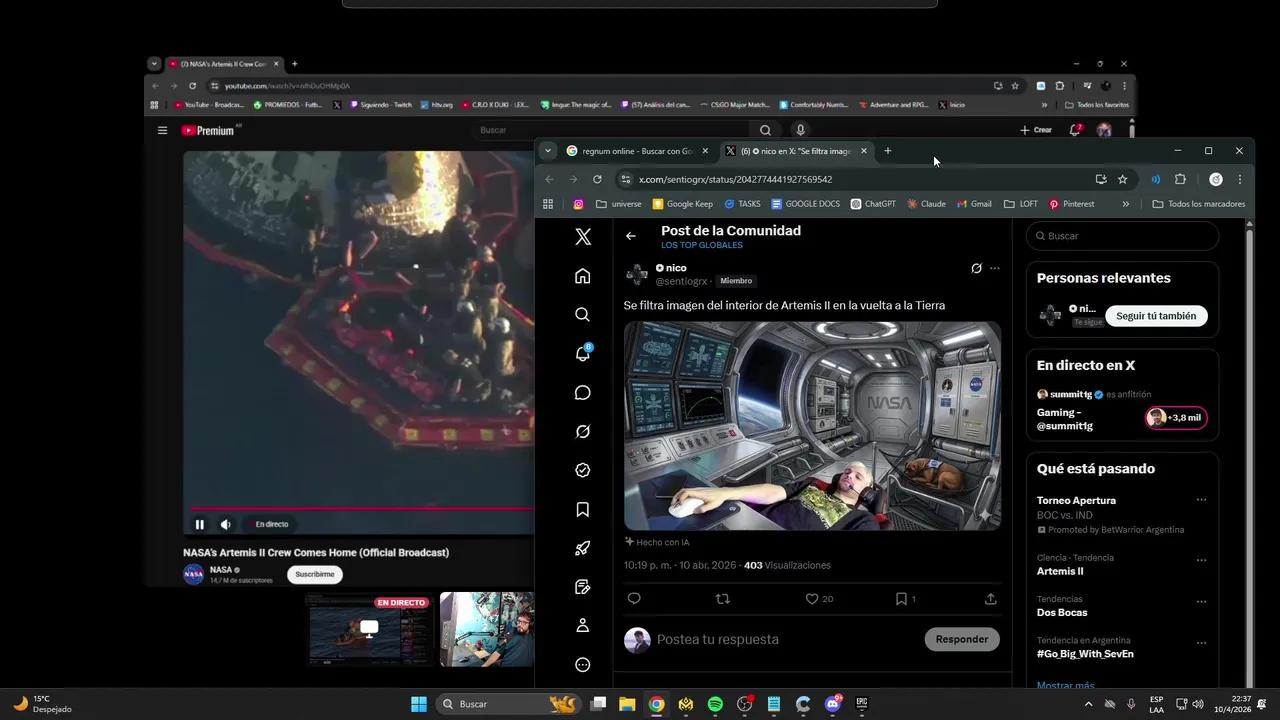Like nico's post with 20 likes
Viewport: 1280px width, 720px height.
point(812,599)
